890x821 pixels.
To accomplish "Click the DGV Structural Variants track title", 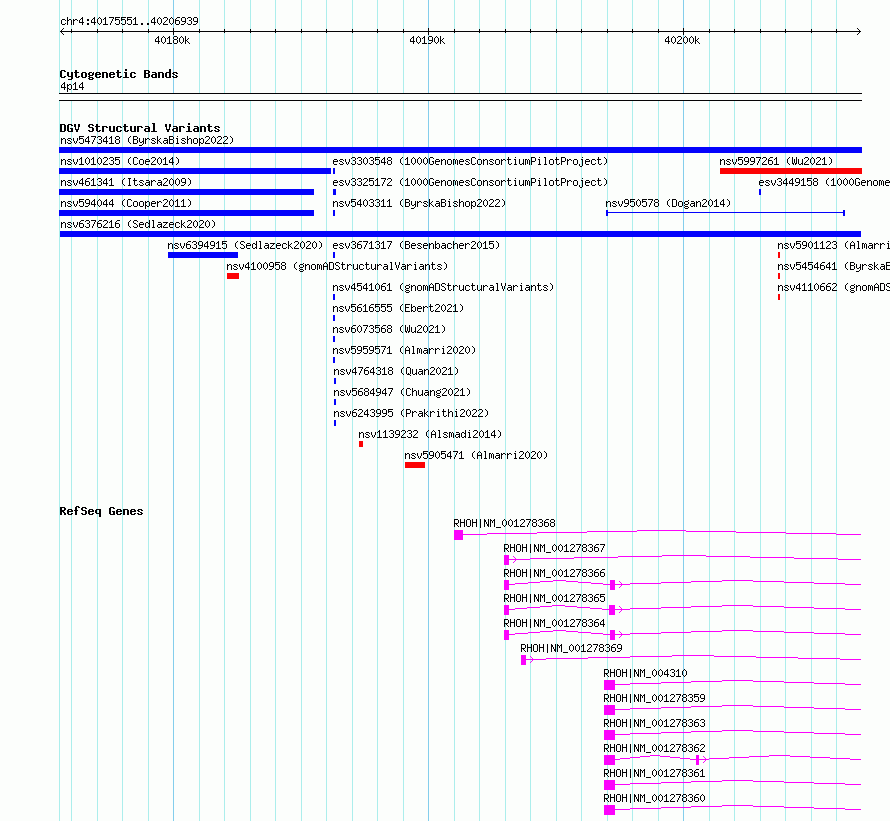I will click(140, 128).
